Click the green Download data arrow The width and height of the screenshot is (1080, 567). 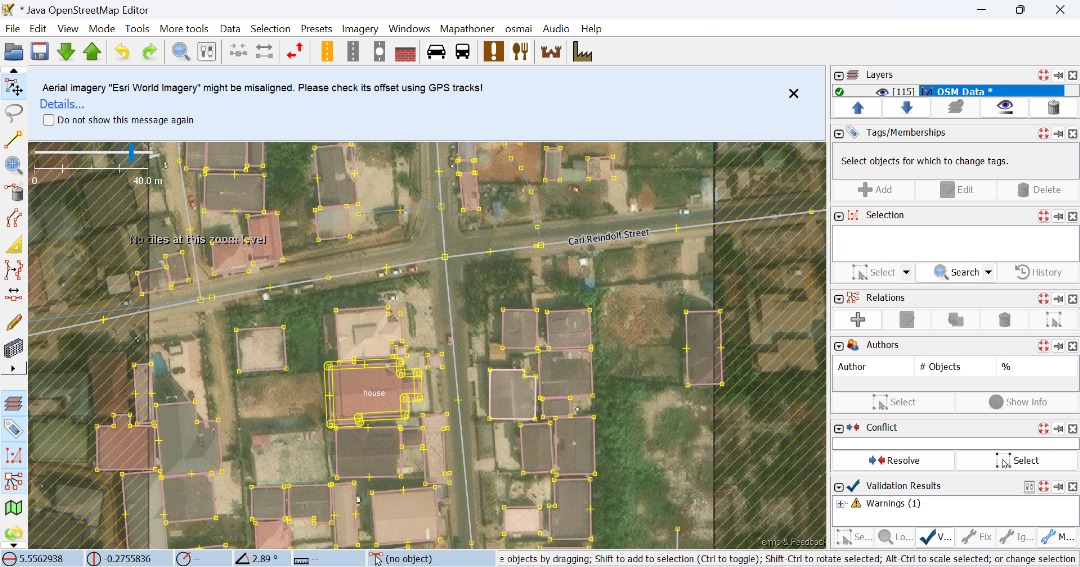(x=65, y=52)
